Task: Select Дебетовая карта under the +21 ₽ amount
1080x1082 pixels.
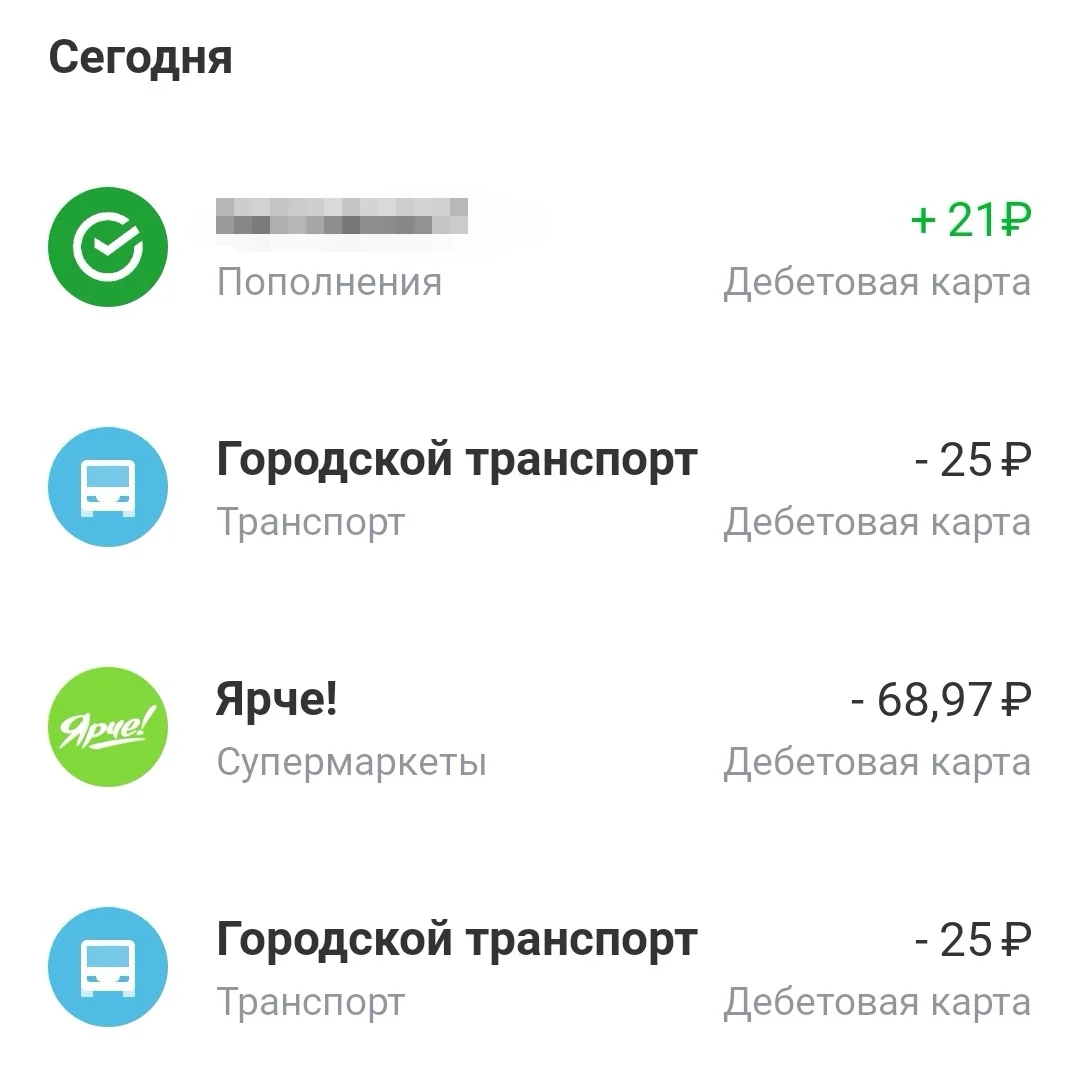Action: 877,282
